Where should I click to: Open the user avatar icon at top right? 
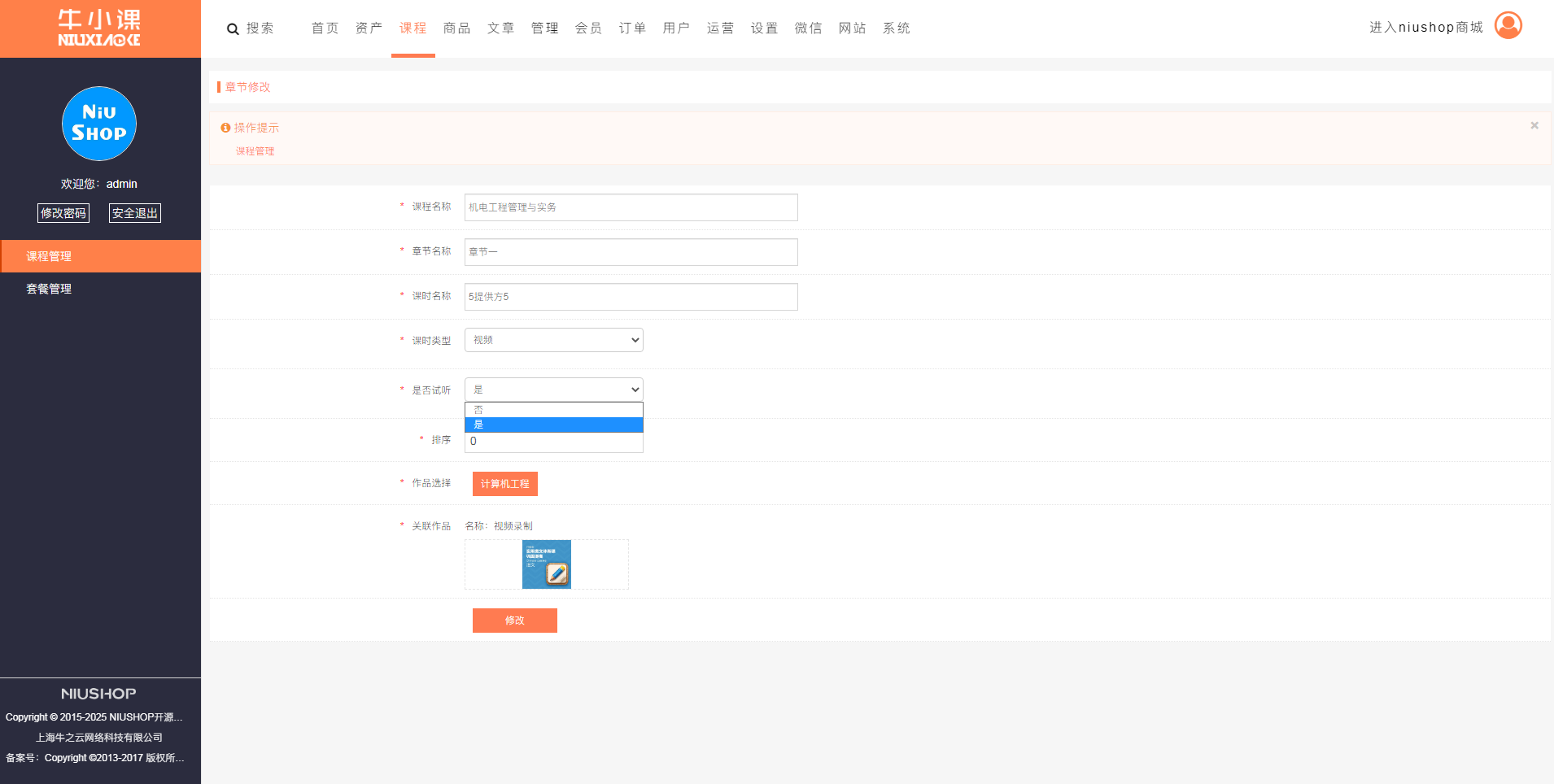click(1508, 26)
